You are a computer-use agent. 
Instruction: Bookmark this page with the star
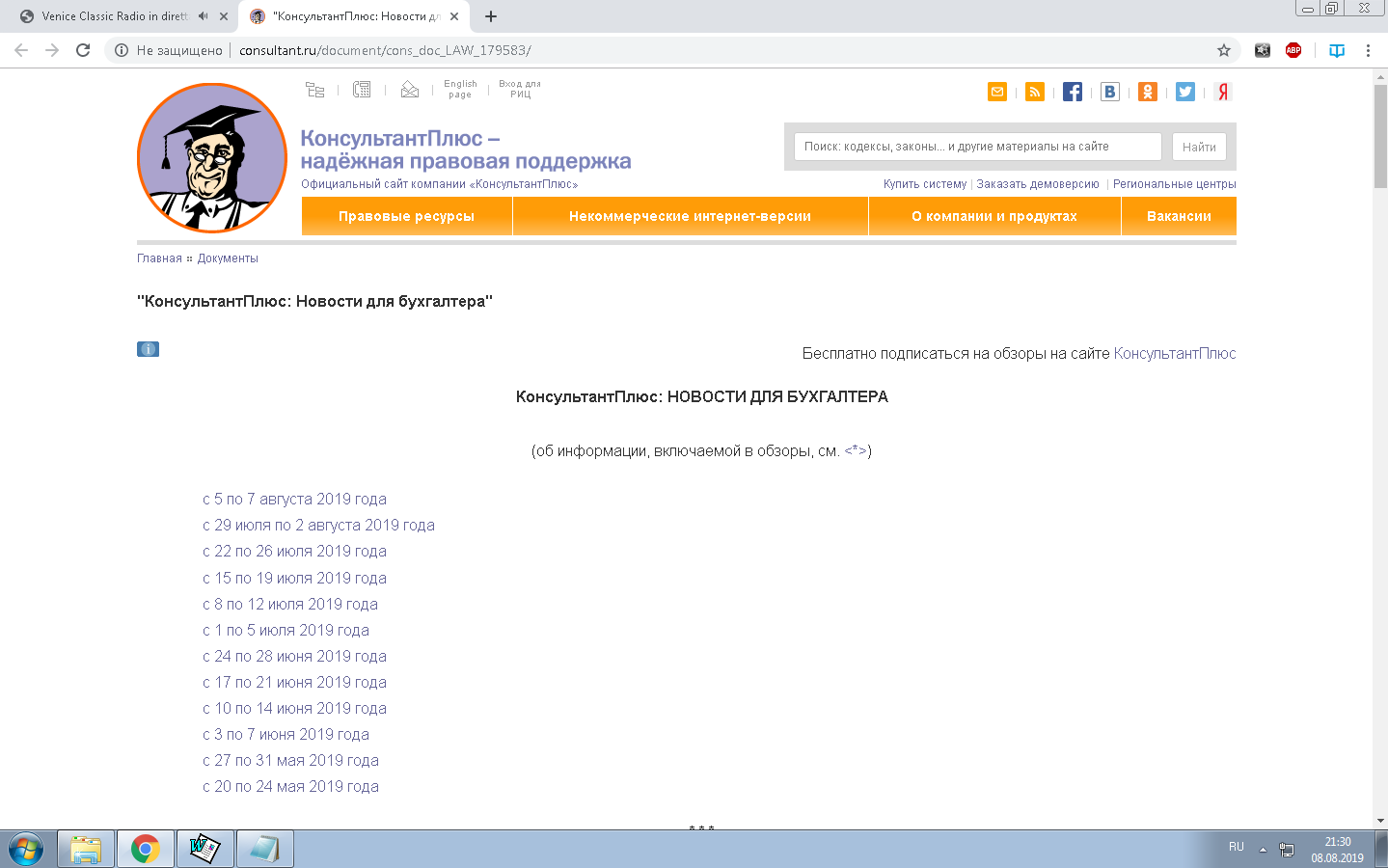click(x=1224, y=50)
